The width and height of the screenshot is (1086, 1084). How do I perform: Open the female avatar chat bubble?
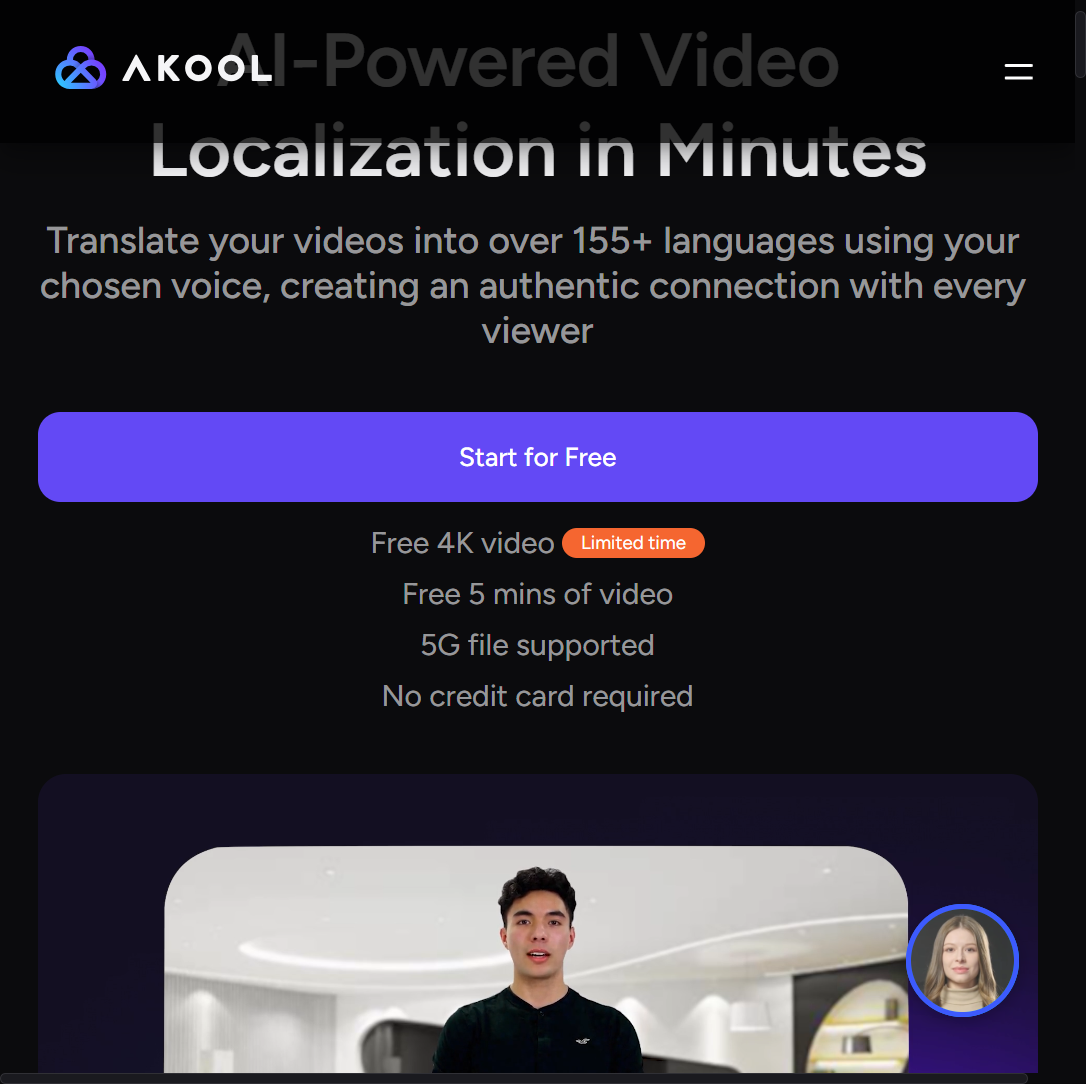[961, 960]
